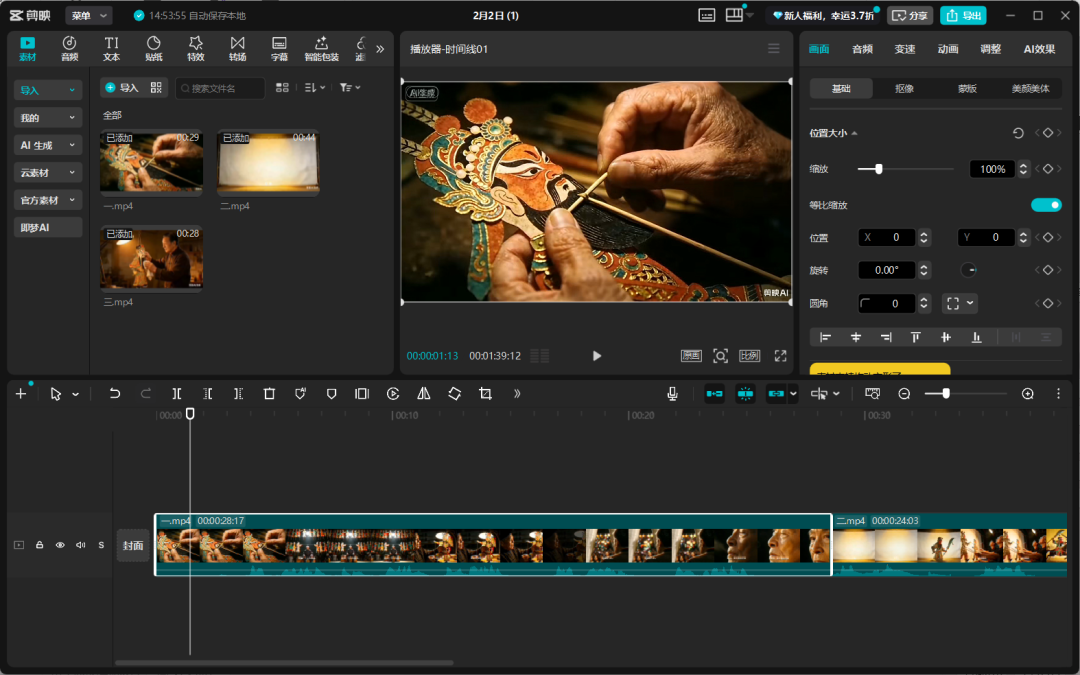The image size is (1080, 675).
Task: Switch to the 动画 animation tab
Action: pyautogui.click(x=948, y=49)
